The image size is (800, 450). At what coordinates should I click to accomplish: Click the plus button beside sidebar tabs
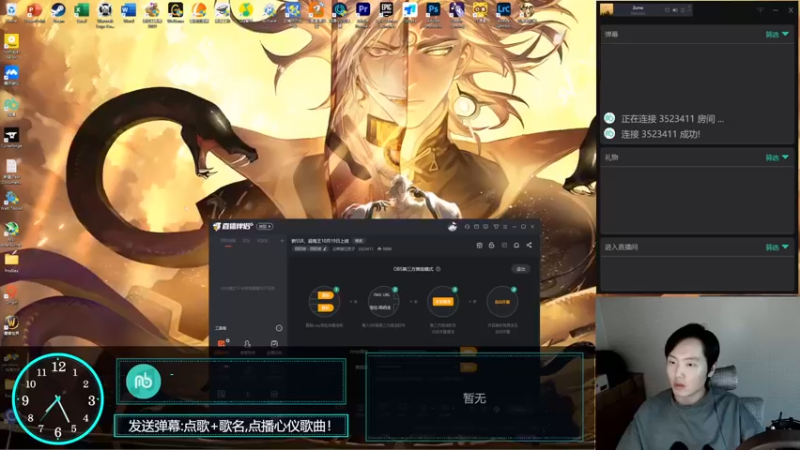point(282,240)
